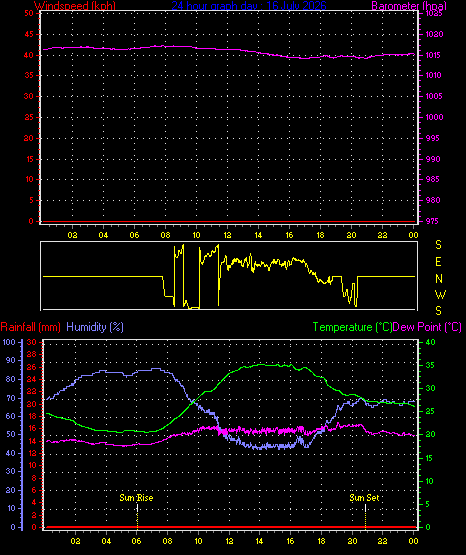Select the "24 hour graph day : 16 July 2026" heading
Image resolution: width=466 pixels, height=555 pixels.
point(249,6)
